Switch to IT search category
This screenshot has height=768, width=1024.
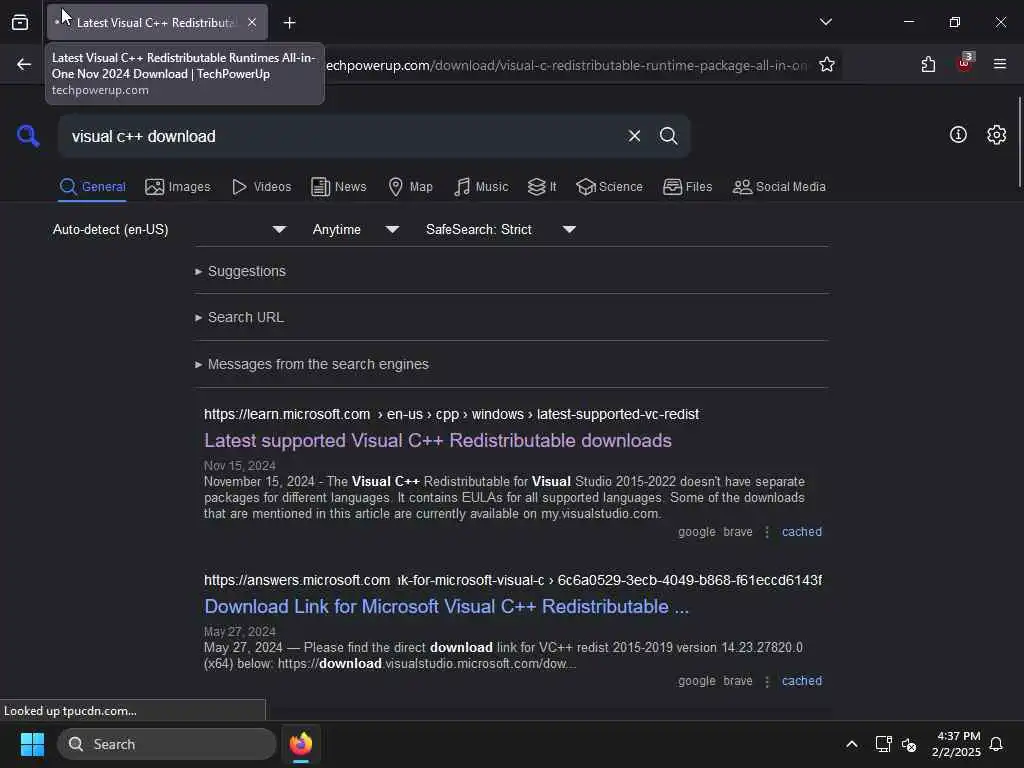pos(542,187)
